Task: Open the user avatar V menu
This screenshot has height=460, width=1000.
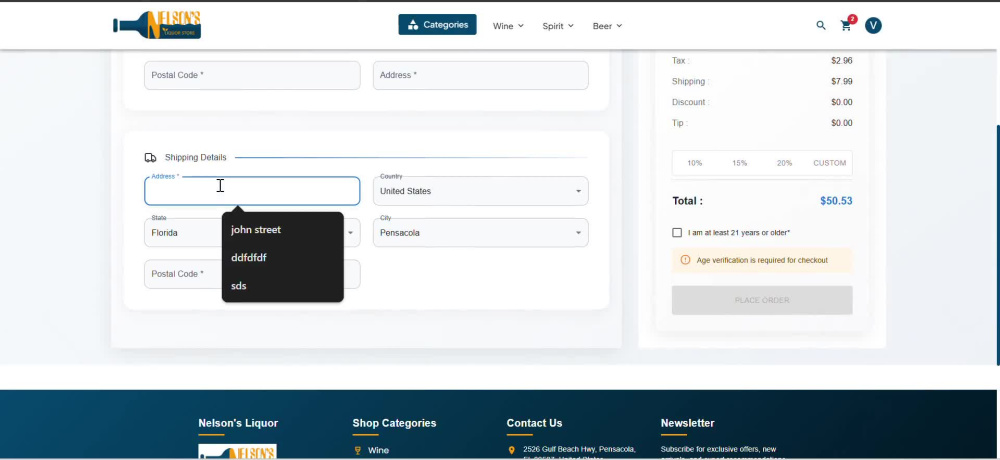Action: [873, 26]
